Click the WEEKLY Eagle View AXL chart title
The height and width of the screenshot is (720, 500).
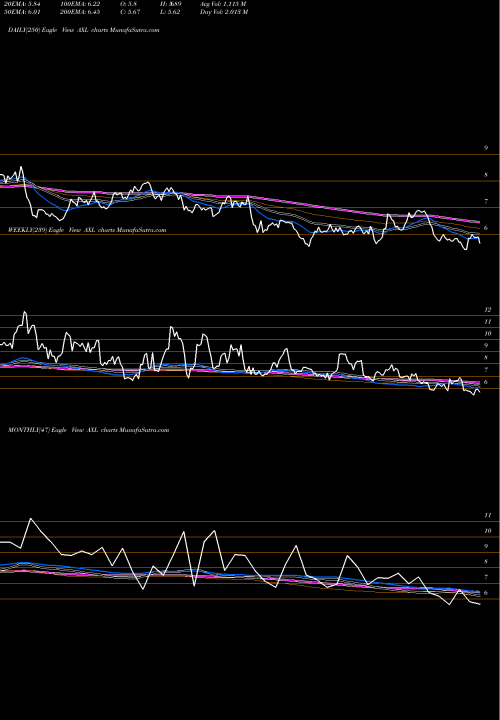(87, 230)
